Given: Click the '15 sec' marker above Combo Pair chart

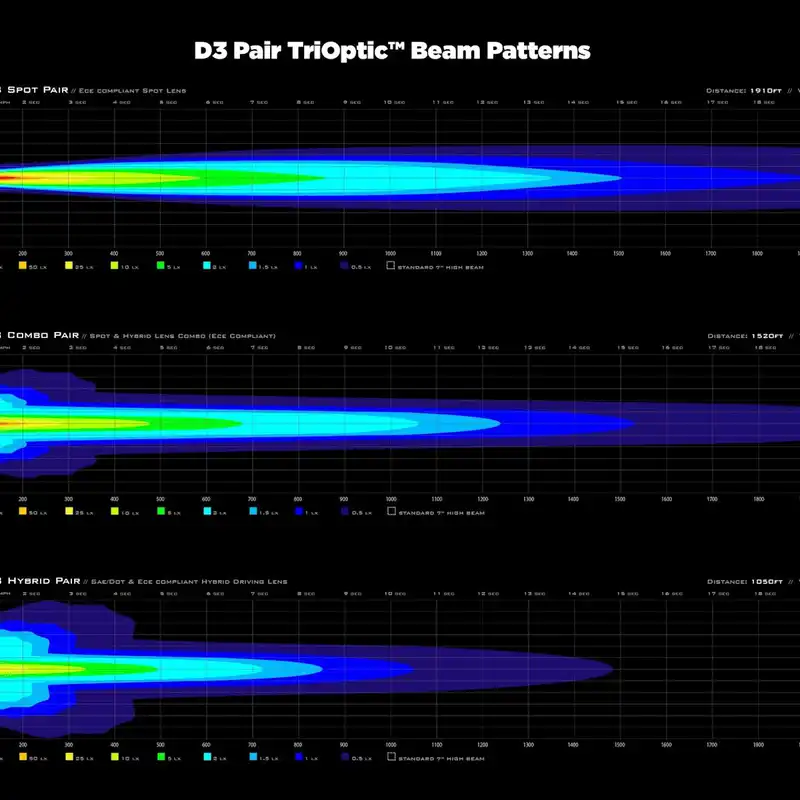Looking at the screenshot, I should tap(628, 348).
